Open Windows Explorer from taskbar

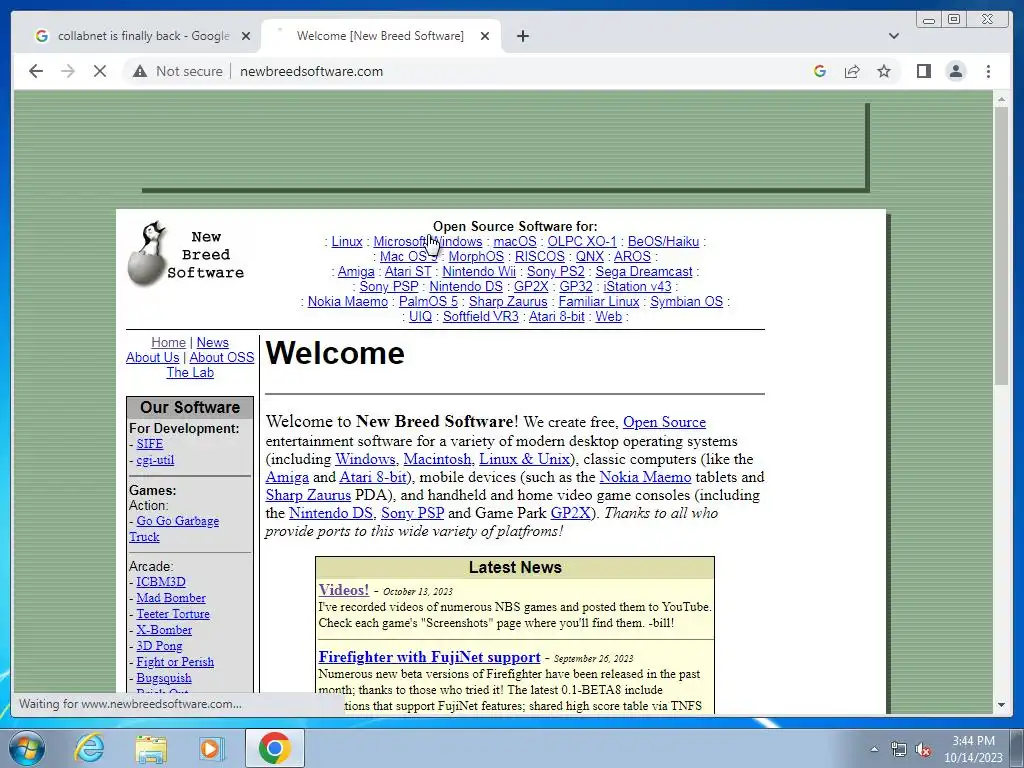[151, 748]
